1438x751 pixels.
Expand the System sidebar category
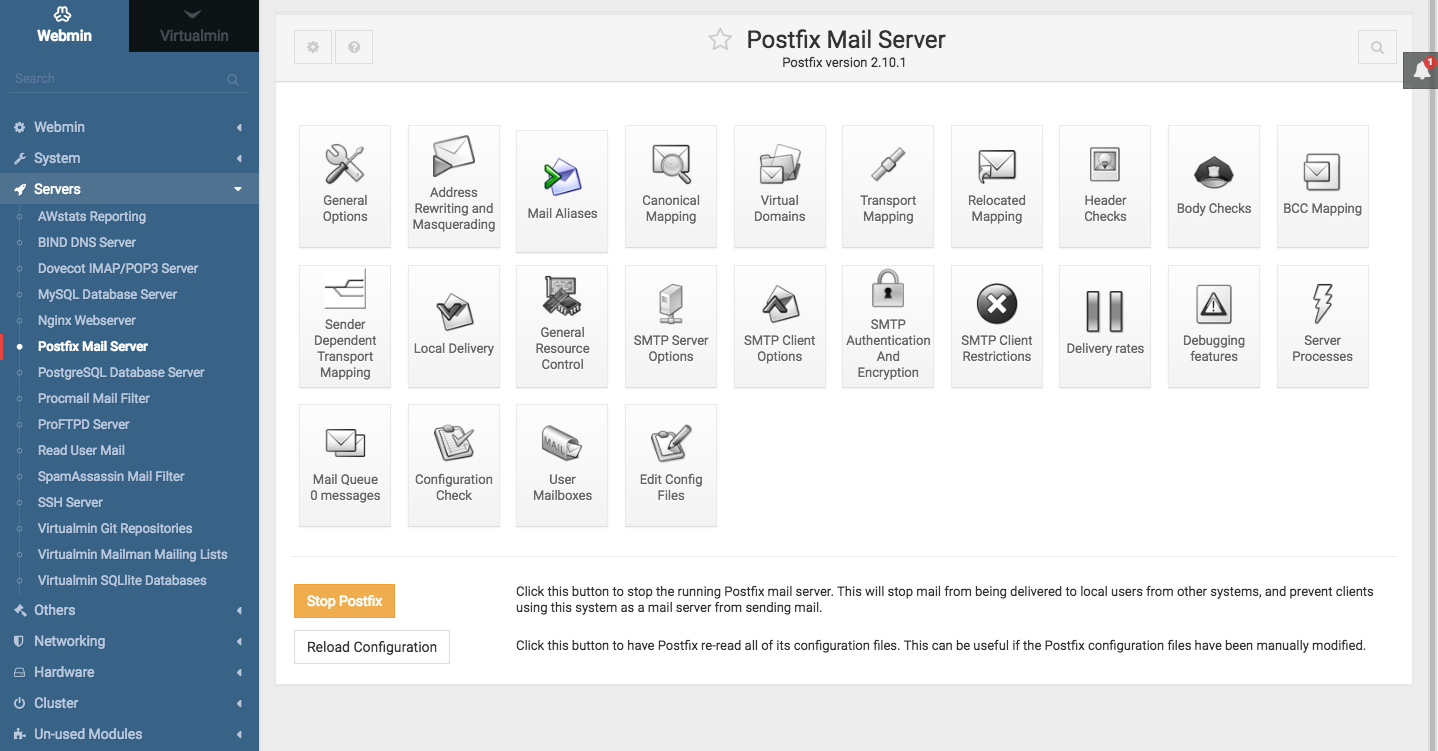129,158
